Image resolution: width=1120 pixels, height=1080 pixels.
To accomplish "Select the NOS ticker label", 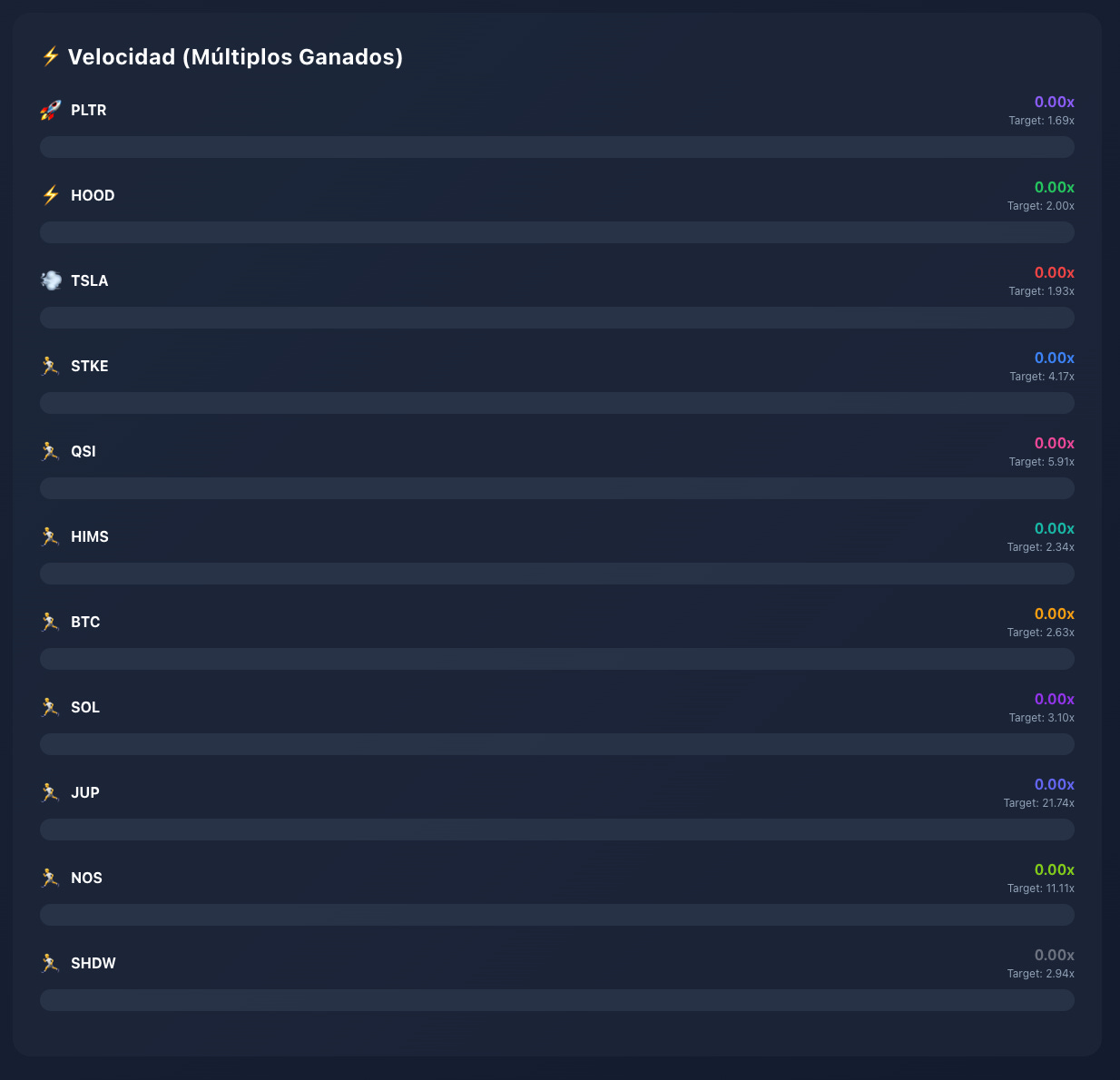I will tap(86, 879).
